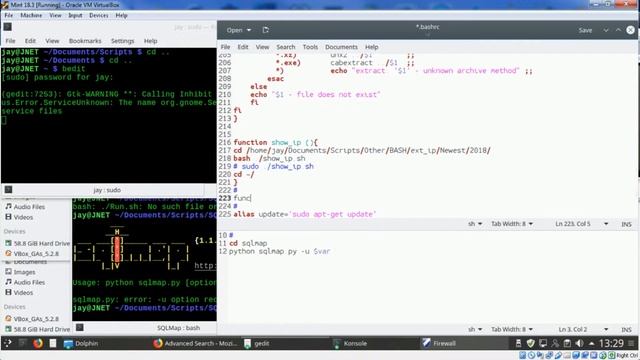
Task: Open the gedit View menu
Action: pos(262,47)
